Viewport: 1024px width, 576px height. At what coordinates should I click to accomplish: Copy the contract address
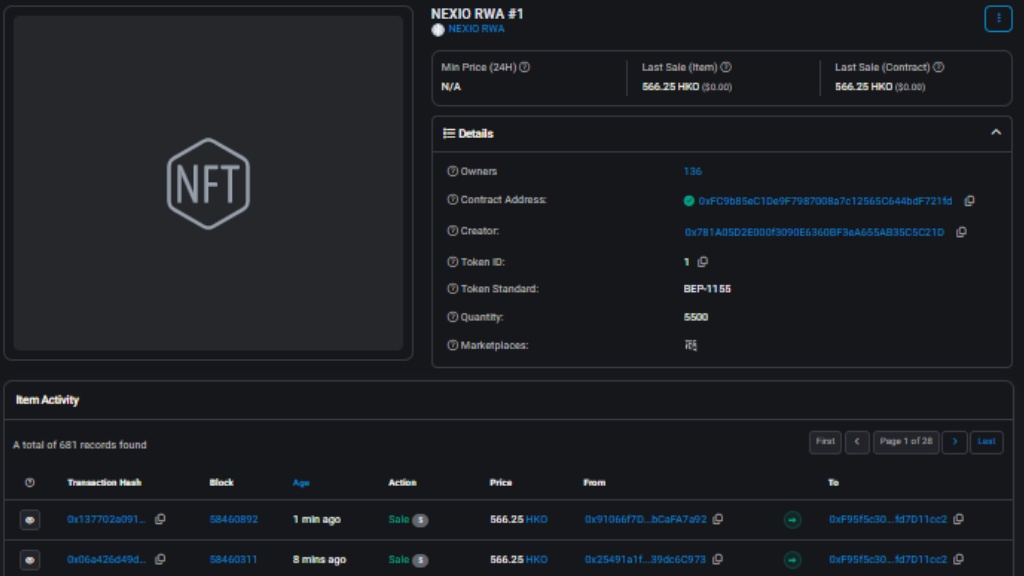tap(970, 200)
